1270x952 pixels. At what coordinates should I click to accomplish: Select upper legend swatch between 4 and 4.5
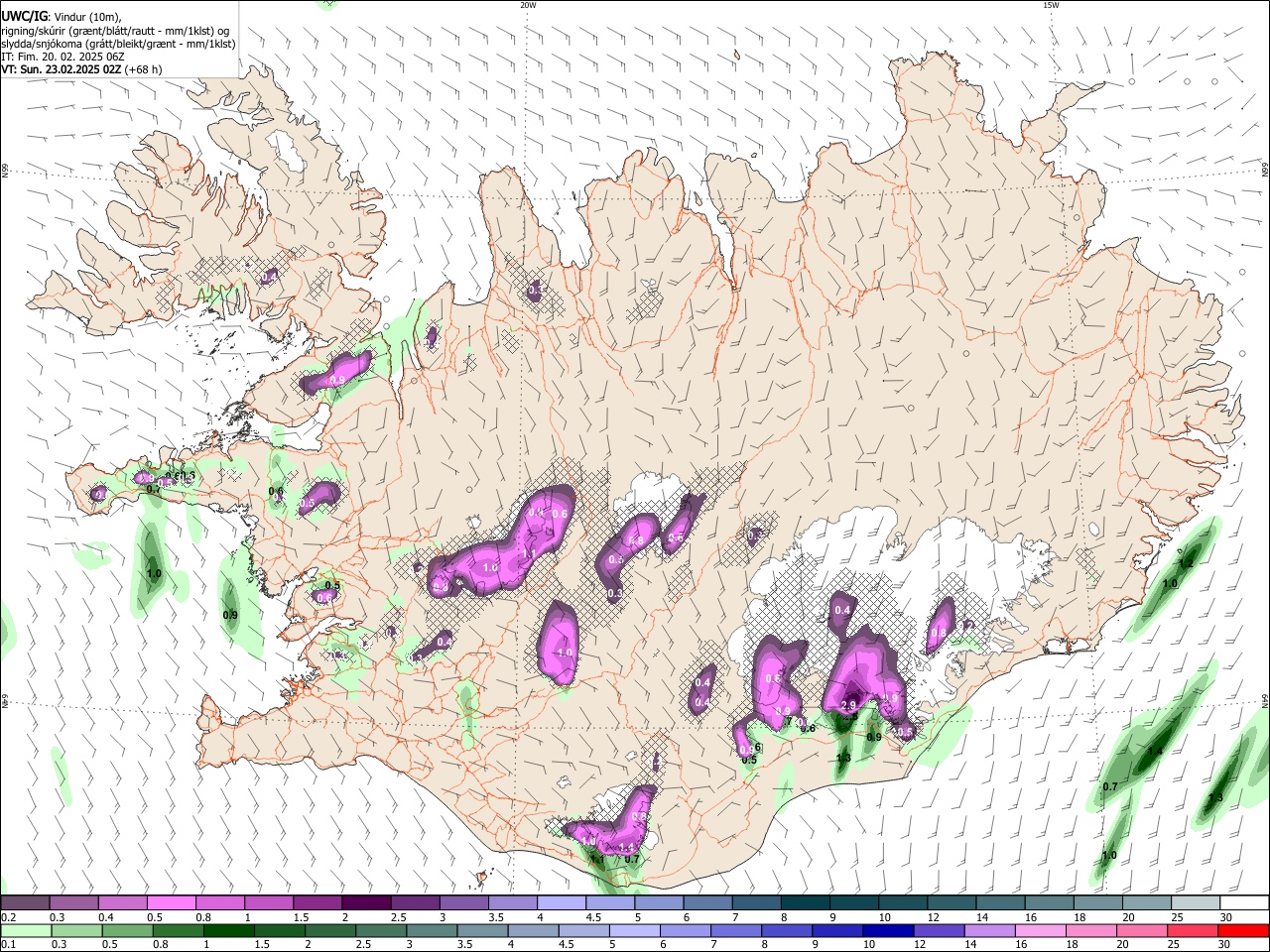tap(560, 902)
